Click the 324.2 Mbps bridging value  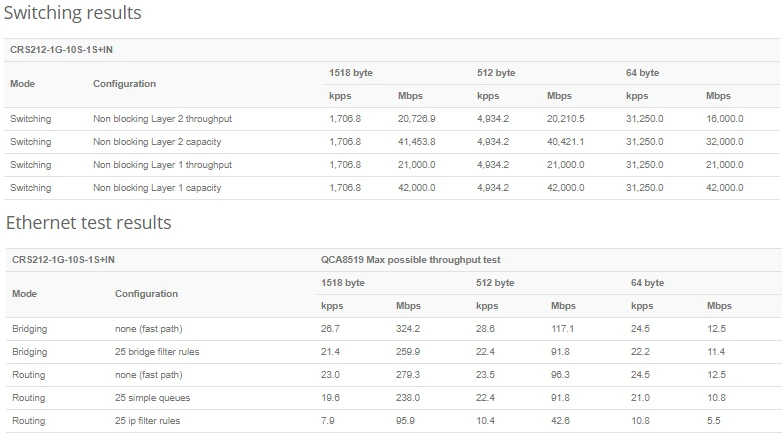(x=408, y=329)
